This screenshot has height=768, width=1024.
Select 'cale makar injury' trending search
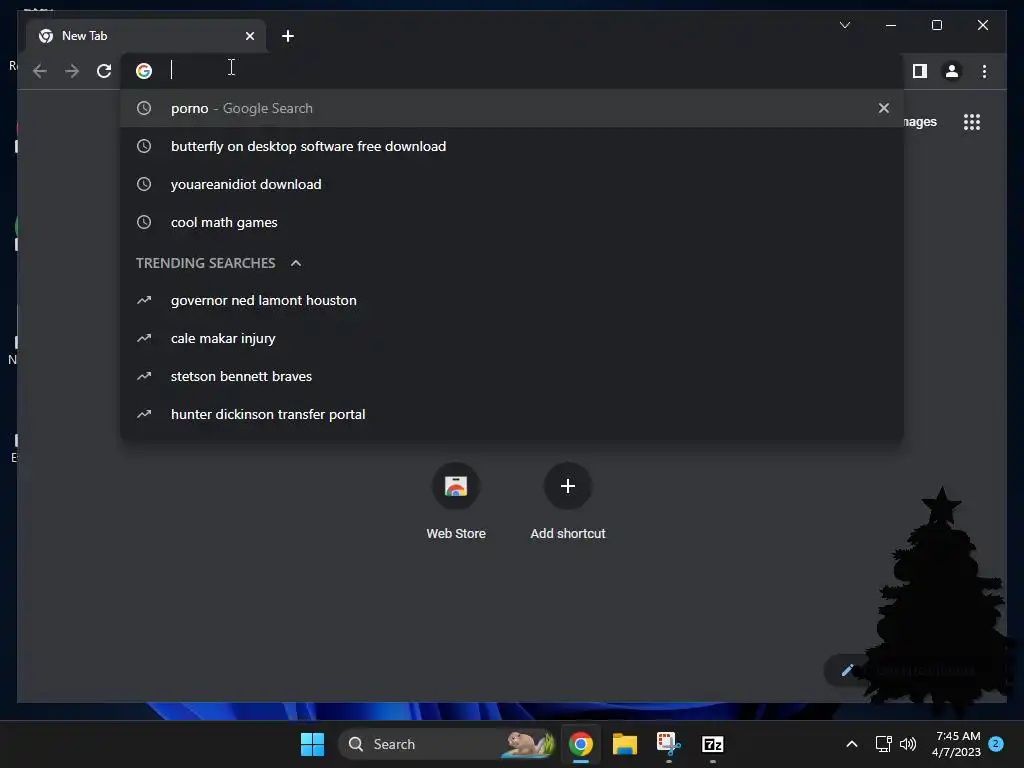point(512,338)
